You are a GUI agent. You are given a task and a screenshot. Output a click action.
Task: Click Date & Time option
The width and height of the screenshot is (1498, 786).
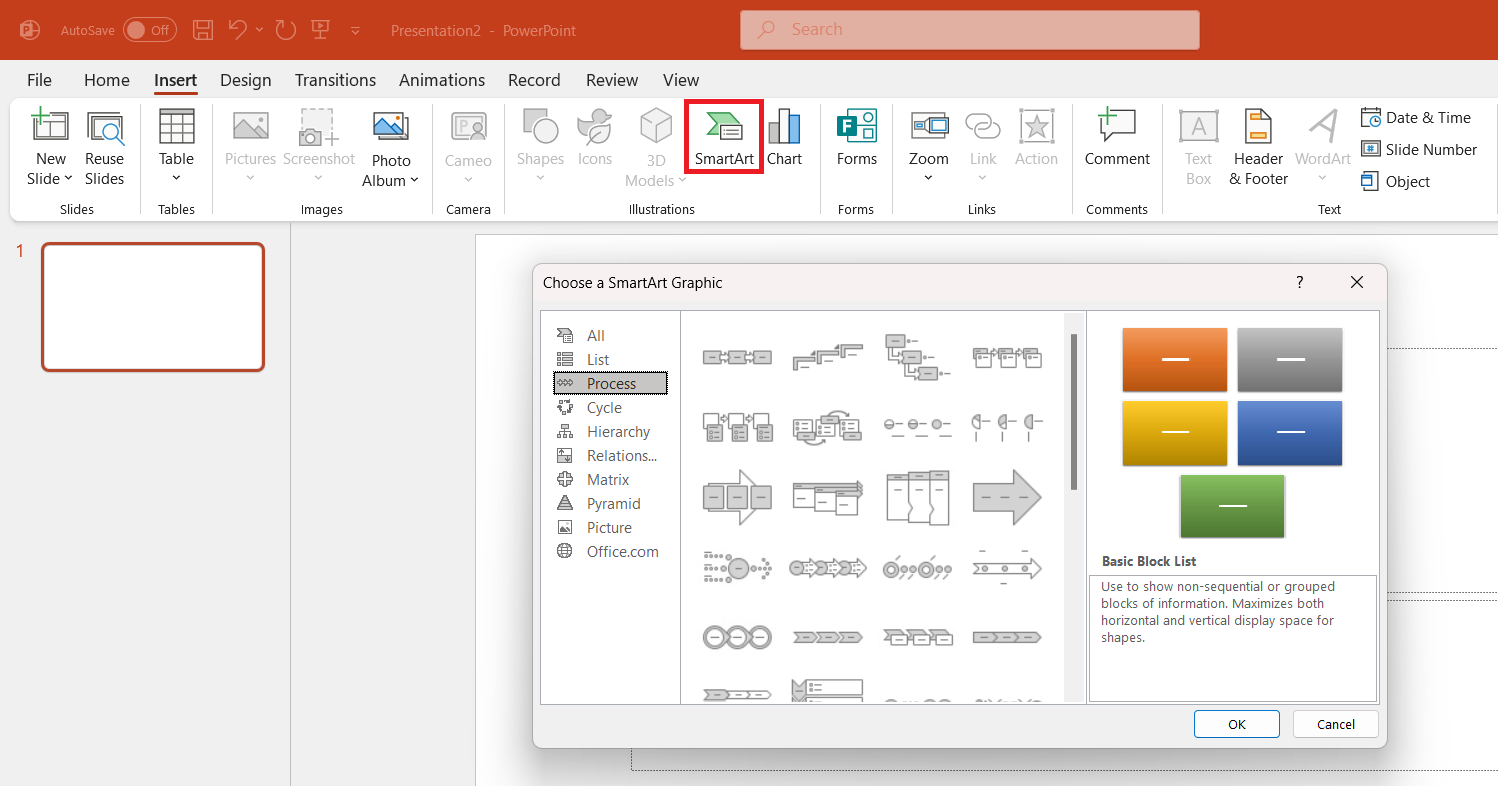1416,117
